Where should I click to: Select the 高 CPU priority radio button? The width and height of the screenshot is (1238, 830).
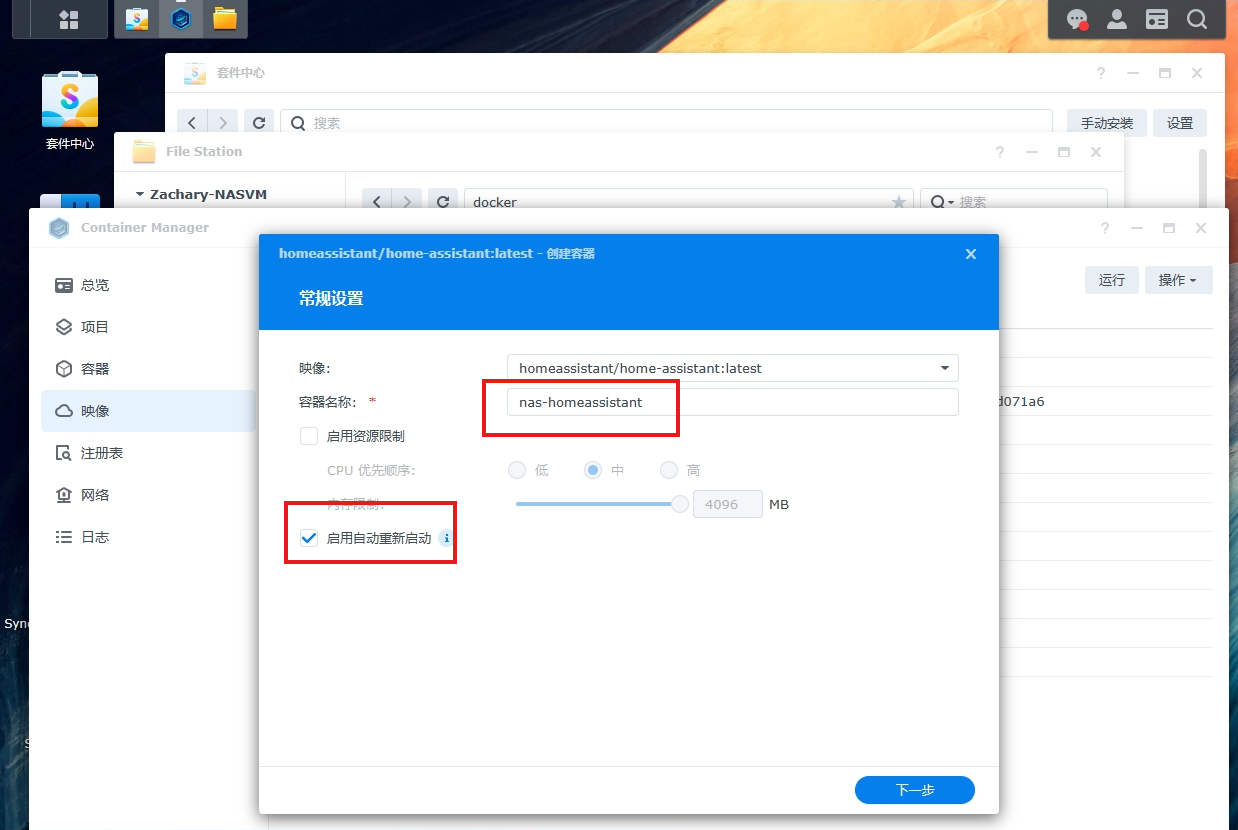click(x=668, y=470)
